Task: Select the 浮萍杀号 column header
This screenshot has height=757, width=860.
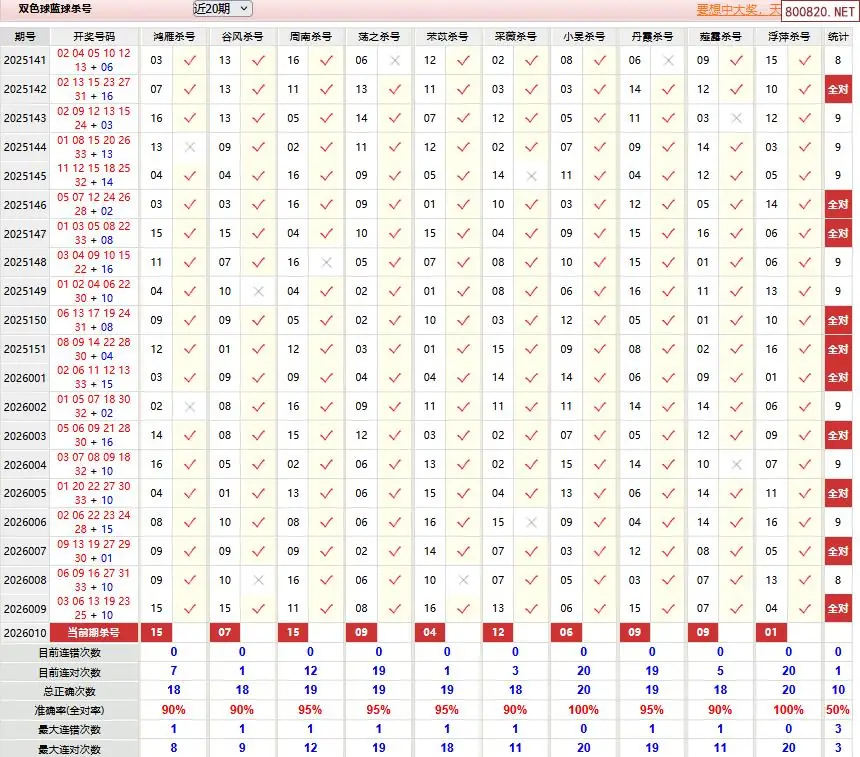Action: [788, 36]
